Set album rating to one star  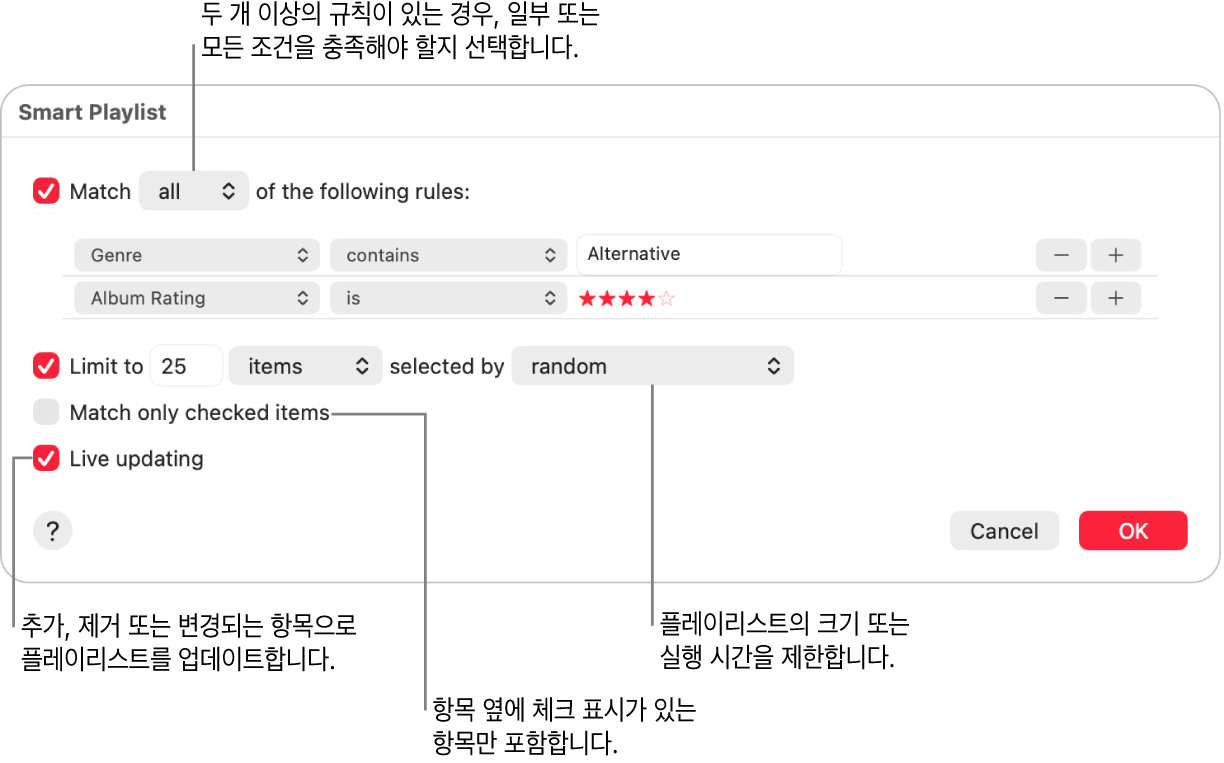(x=587, y=298)
